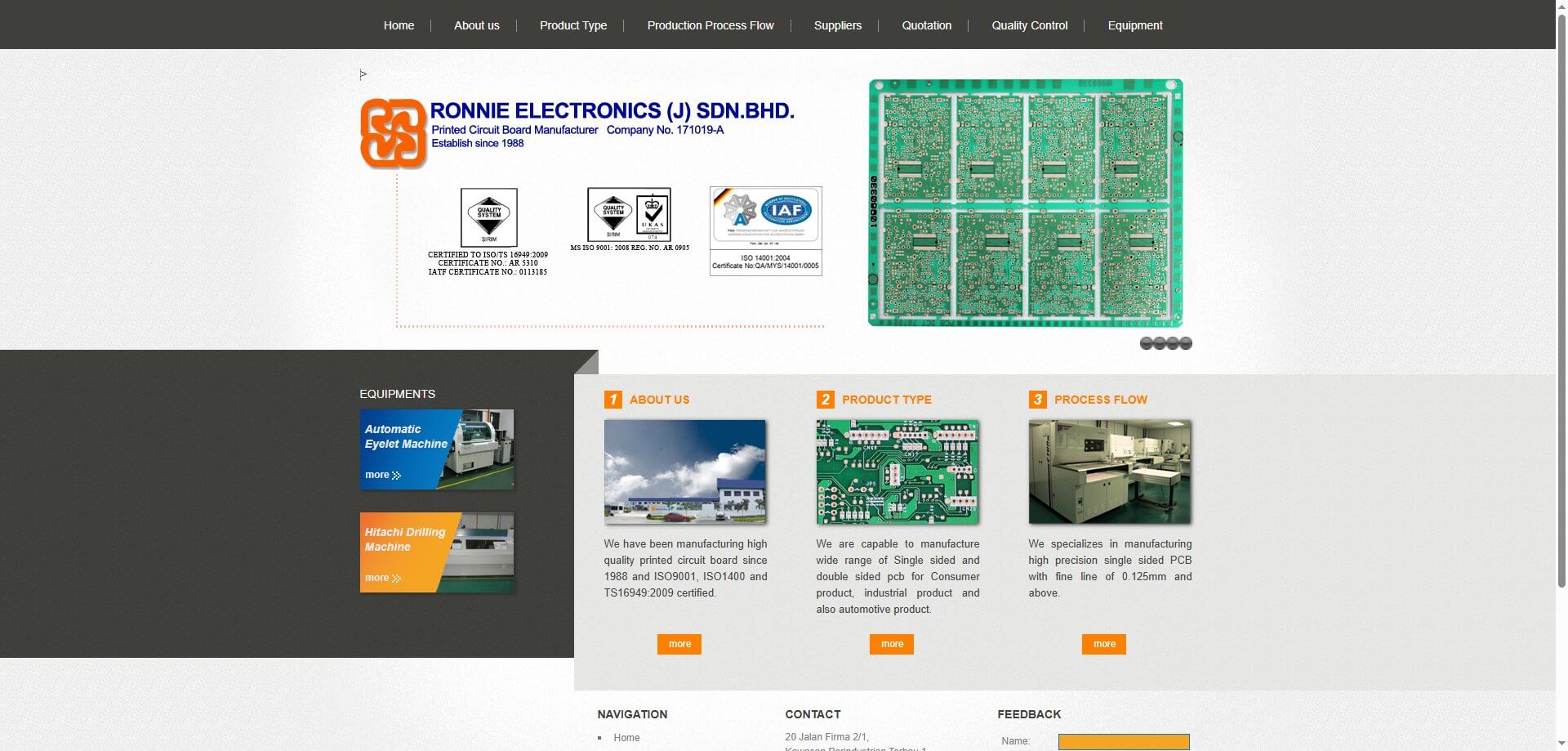Open the Hitachi Drilling Machine banner
Viewport: 1568px width, 751px height.
[437, 552]
